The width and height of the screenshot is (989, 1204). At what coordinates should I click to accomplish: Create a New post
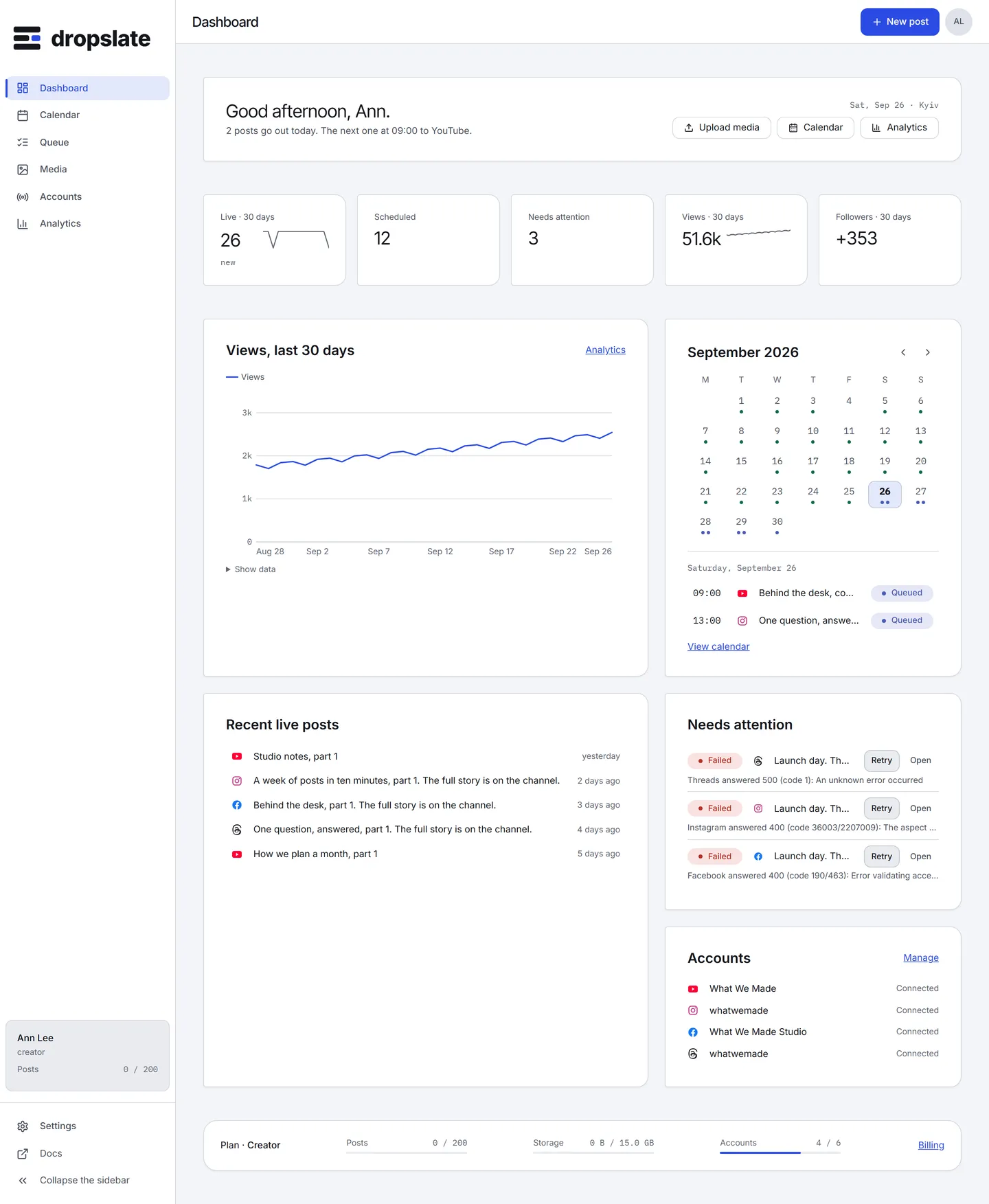point(900,22)
